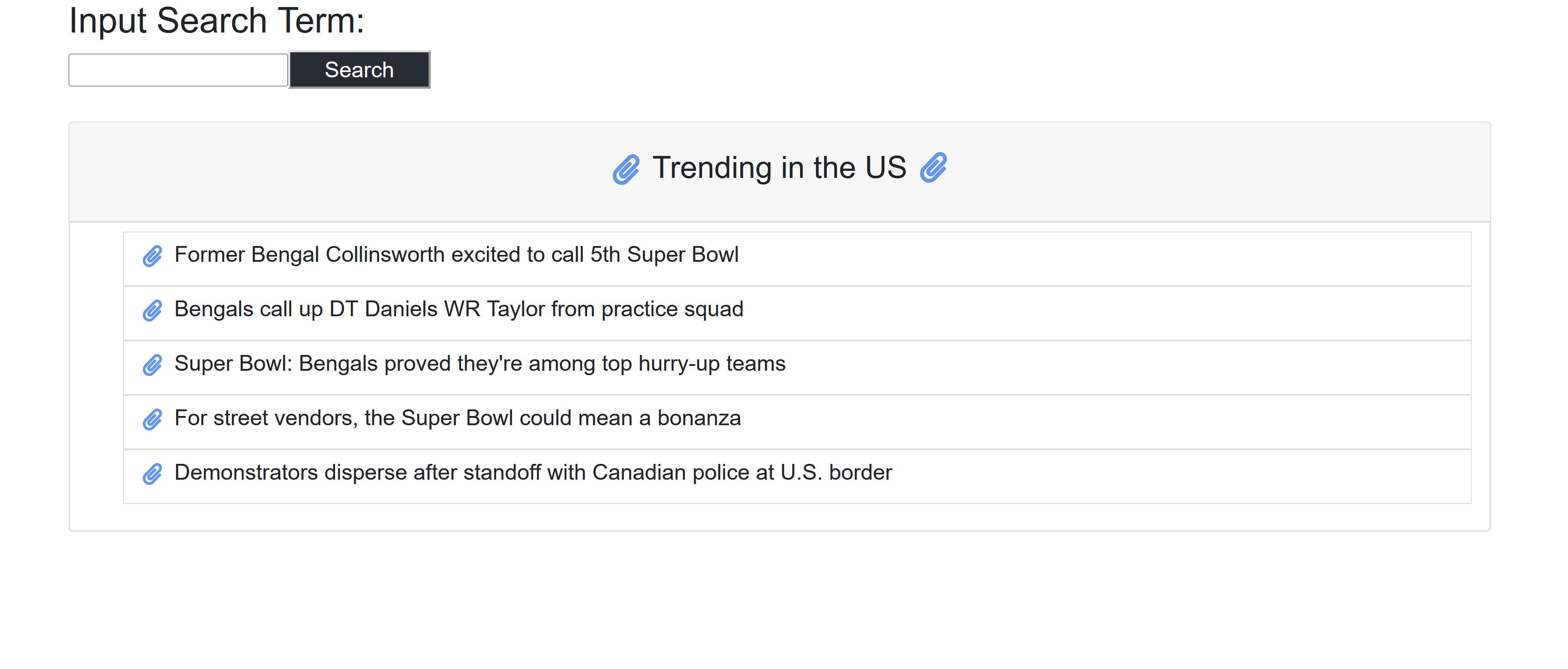The height and width of the screenshot is (669, 1568).
Task: Click the words "U.S. border" in last headline
Action: [x=836, y=472]
